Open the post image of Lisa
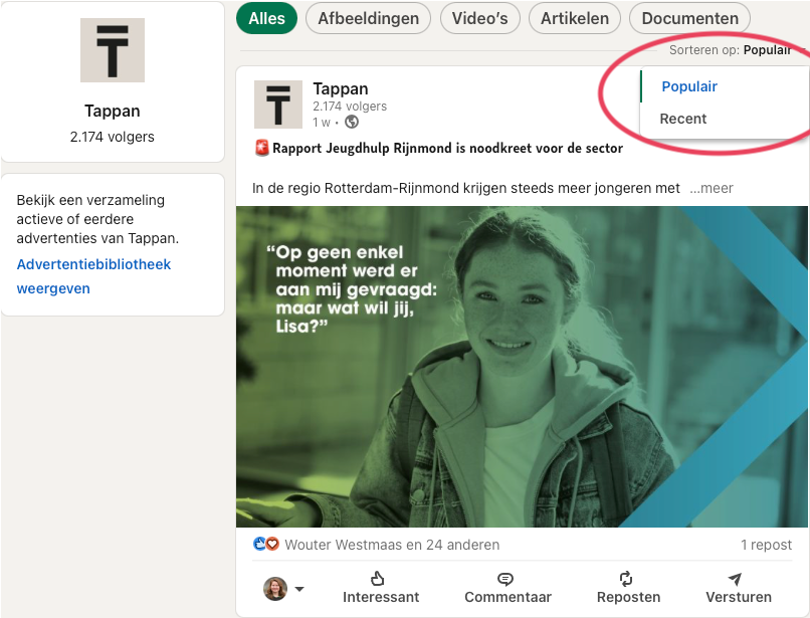Image resolution: width=810 pixels, height=618 pixels. 520,366
